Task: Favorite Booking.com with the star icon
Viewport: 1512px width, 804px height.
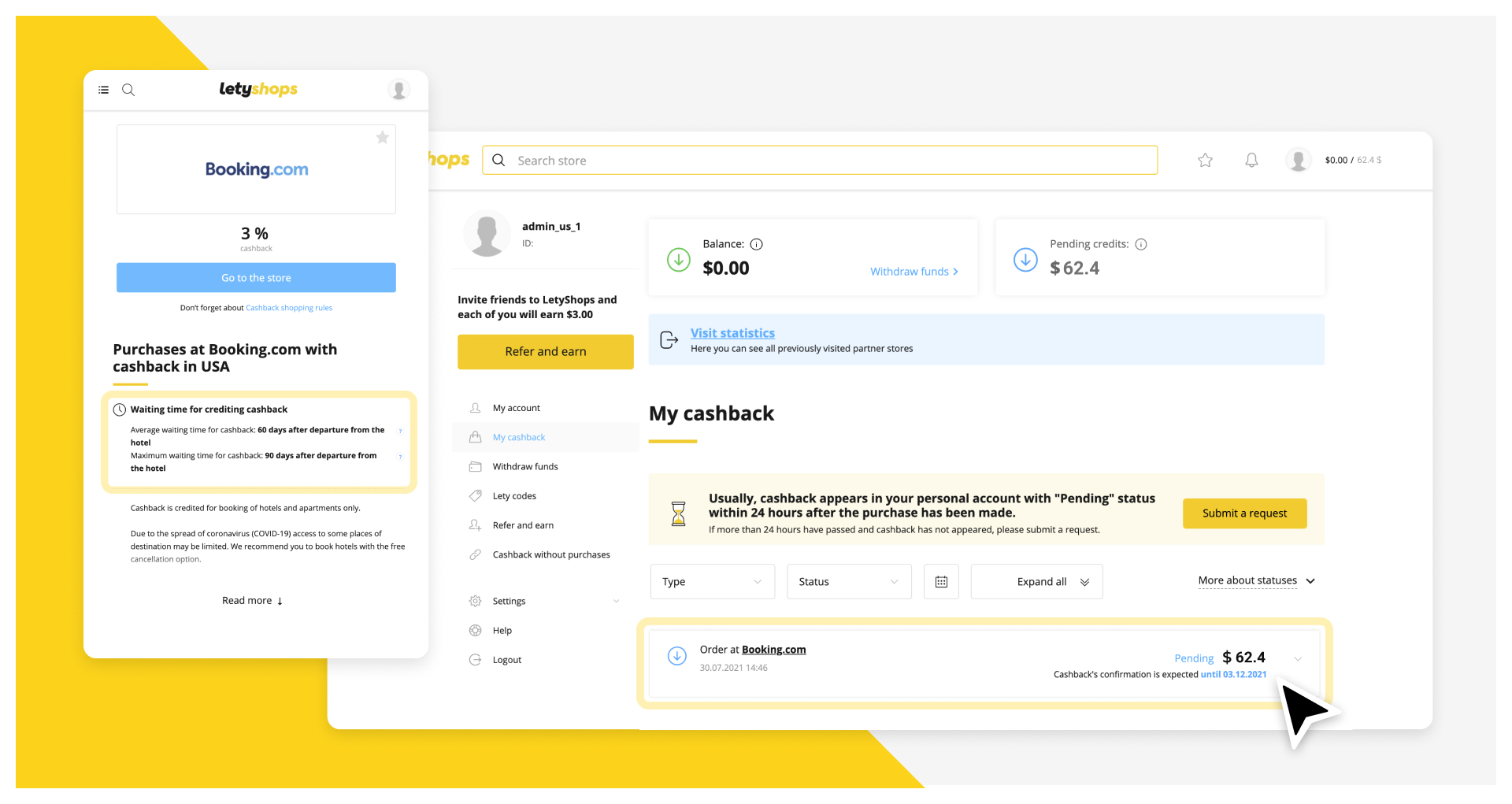Action: (x=382, y=138)
